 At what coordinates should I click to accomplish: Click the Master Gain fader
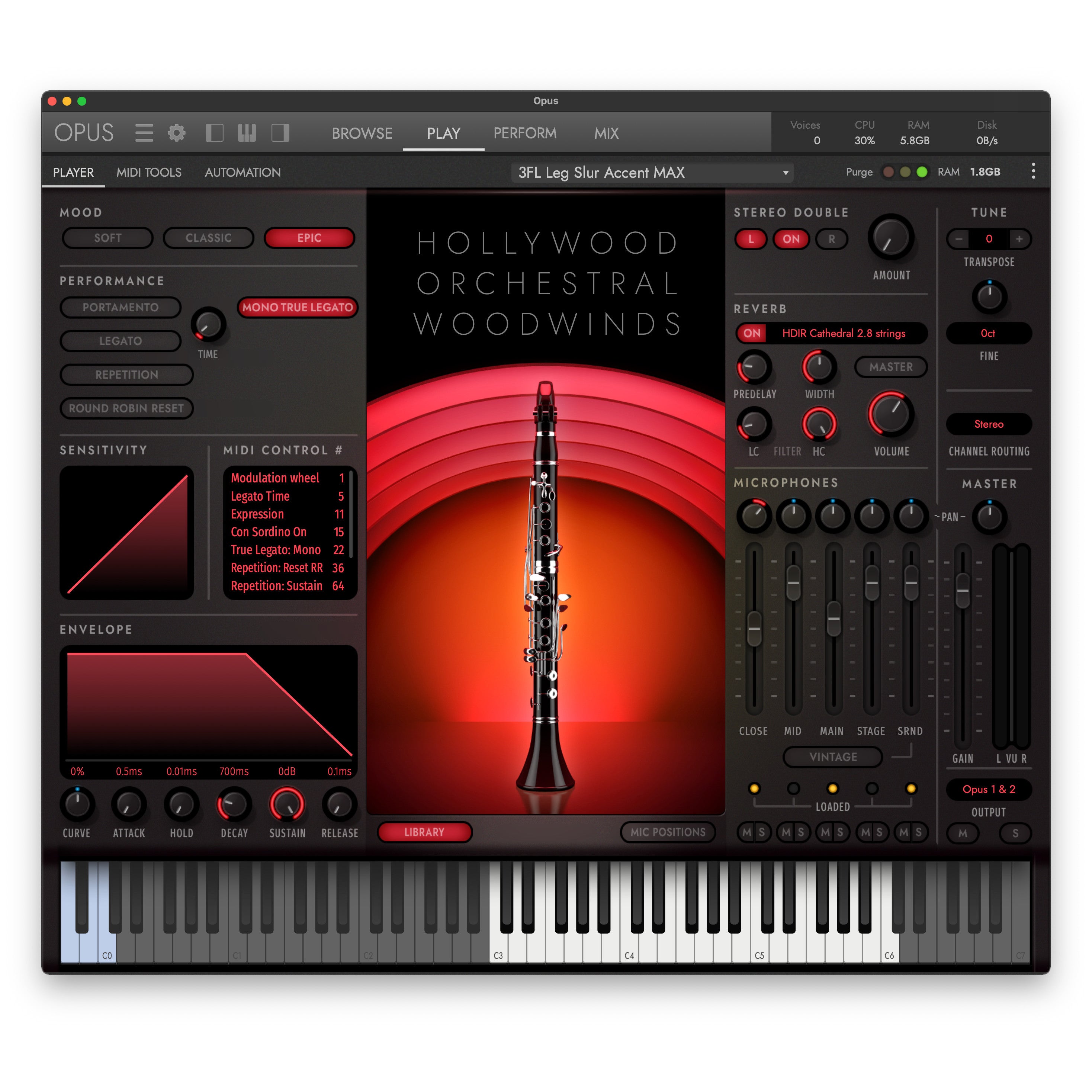[963, 590]
